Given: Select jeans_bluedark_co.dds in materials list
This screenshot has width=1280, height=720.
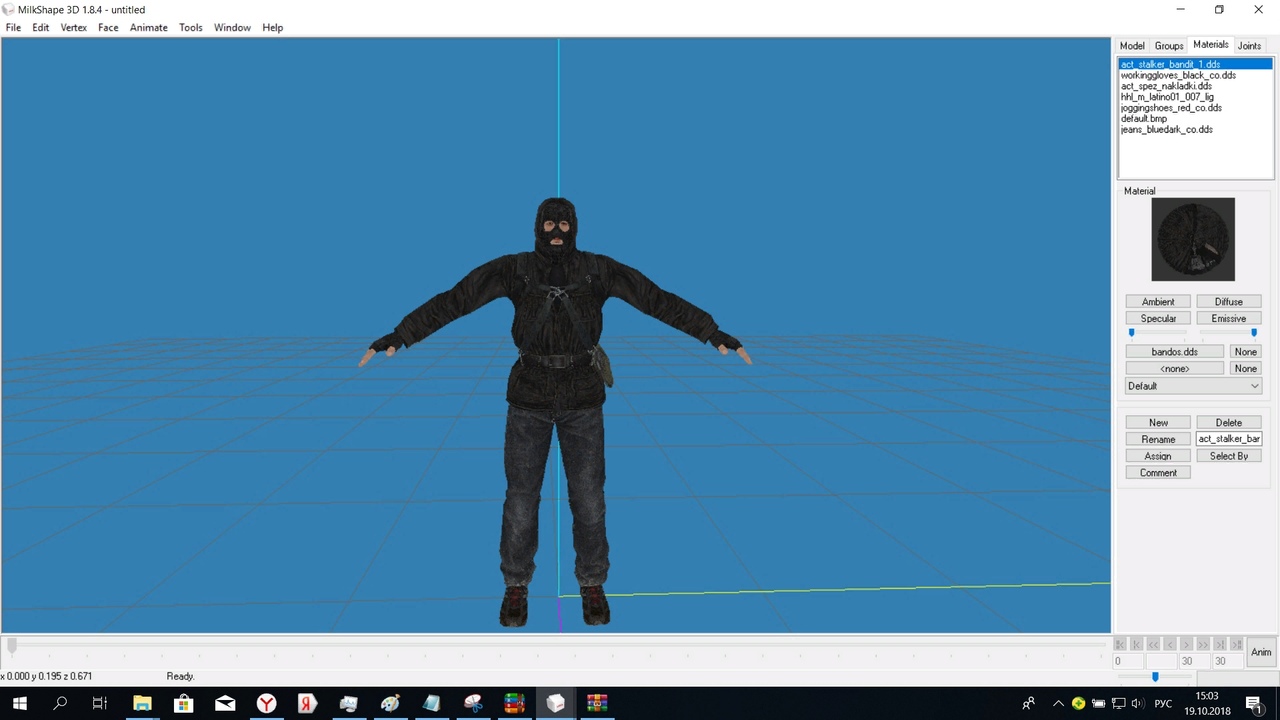Looking at the screenshot, I should [1166, 130].
